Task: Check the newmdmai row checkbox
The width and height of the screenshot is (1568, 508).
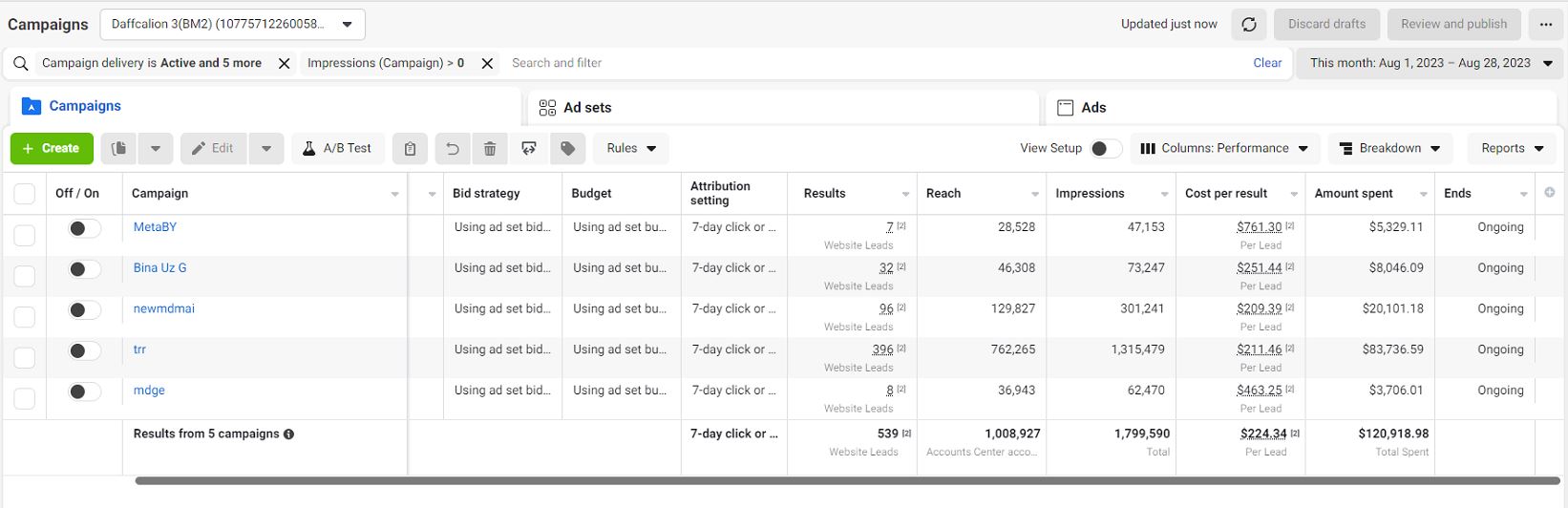Action: pos(25,317)
